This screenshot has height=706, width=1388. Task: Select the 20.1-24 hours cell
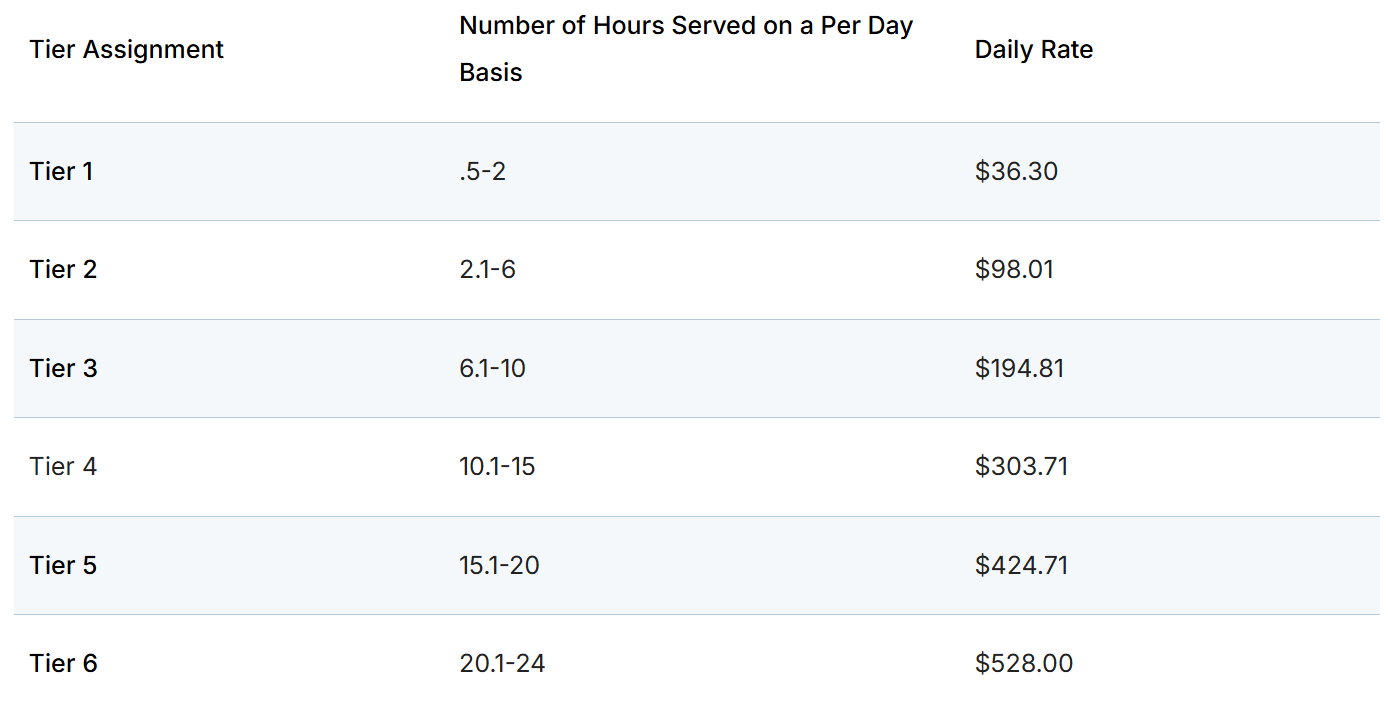pos(502,663)
